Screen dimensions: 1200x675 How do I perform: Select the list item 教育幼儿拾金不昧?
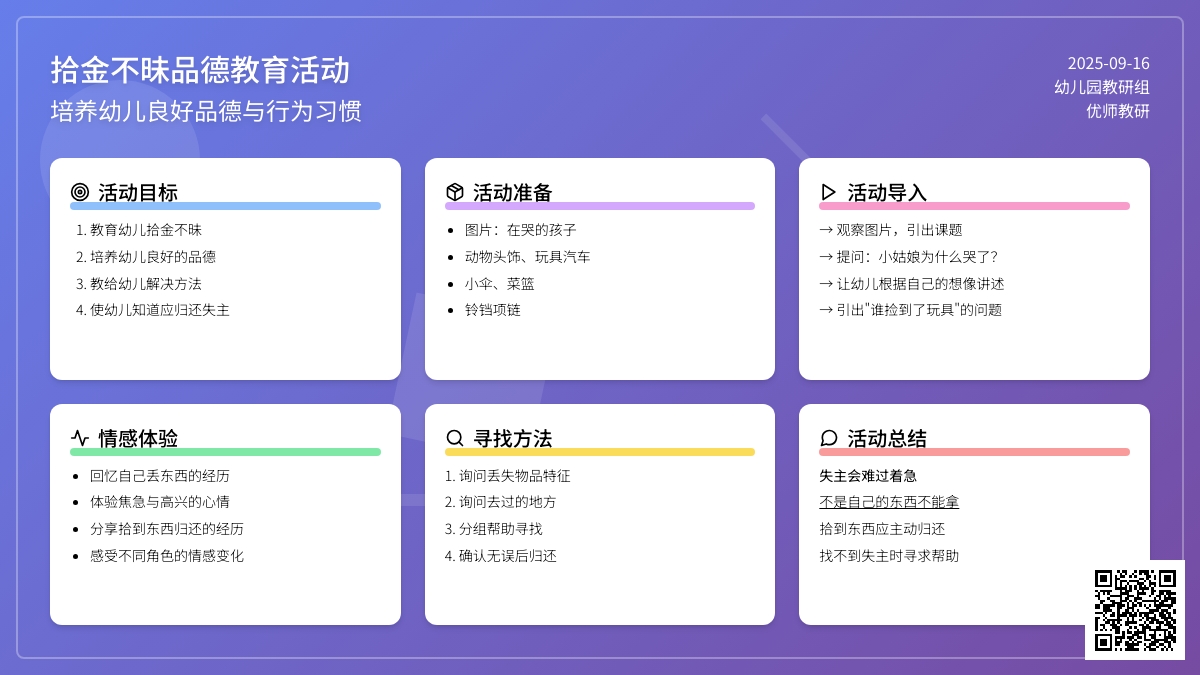coord(146,230)
